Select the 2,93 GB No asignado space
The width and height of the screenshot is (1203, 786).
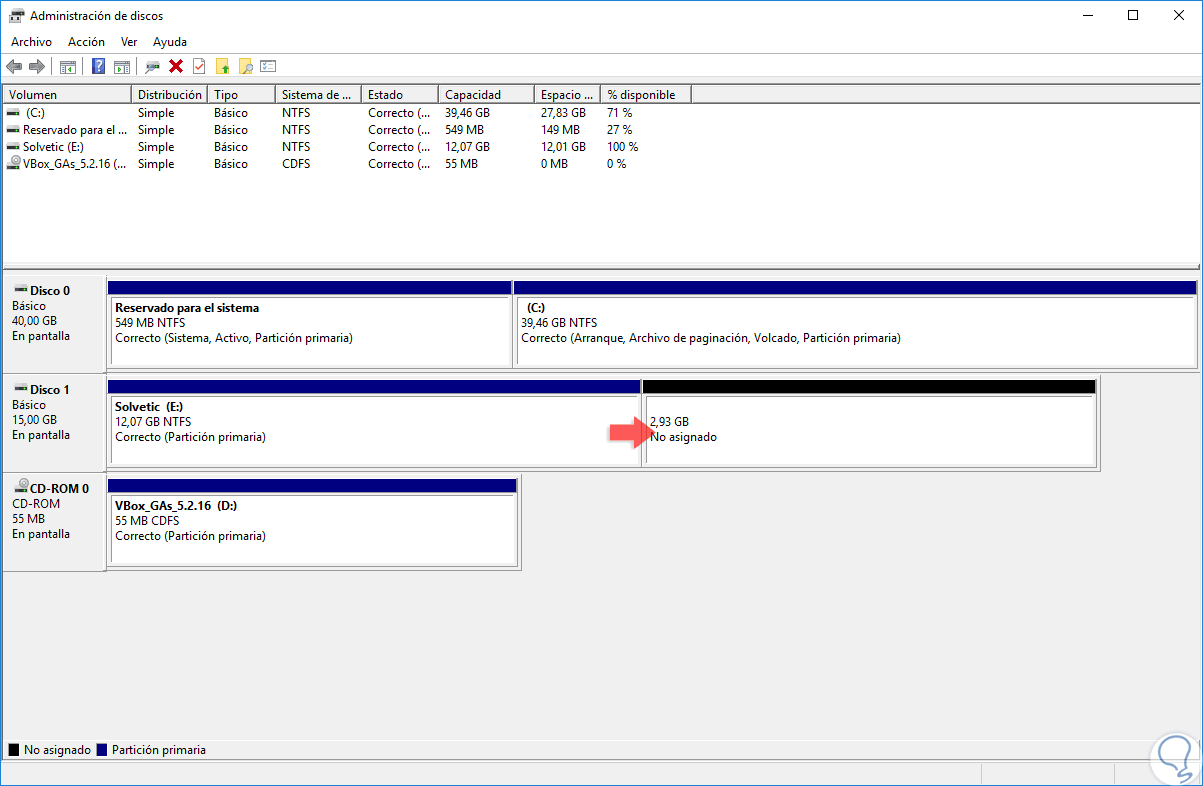click(x=869, y=423)
